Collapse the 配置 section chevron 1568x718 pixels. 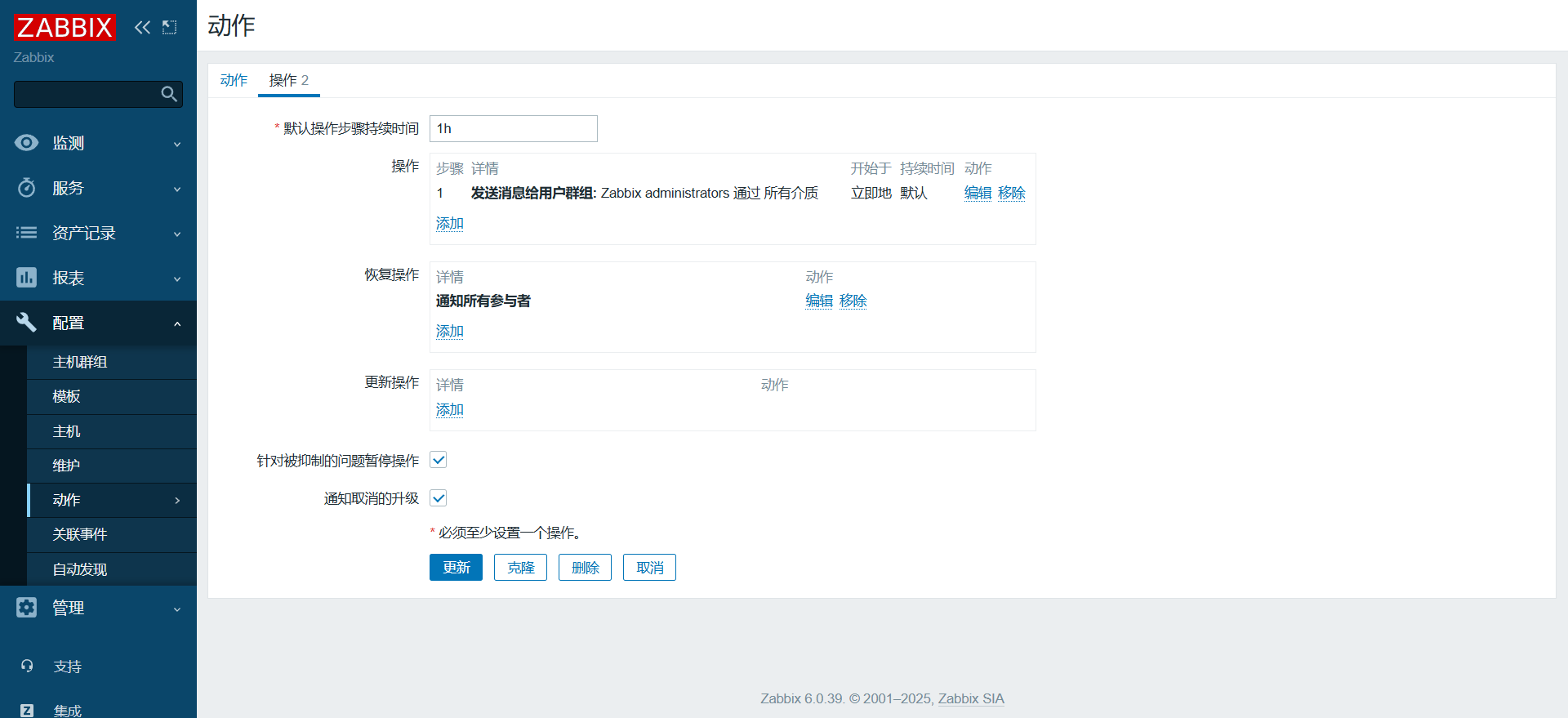[x=177, y=323]
